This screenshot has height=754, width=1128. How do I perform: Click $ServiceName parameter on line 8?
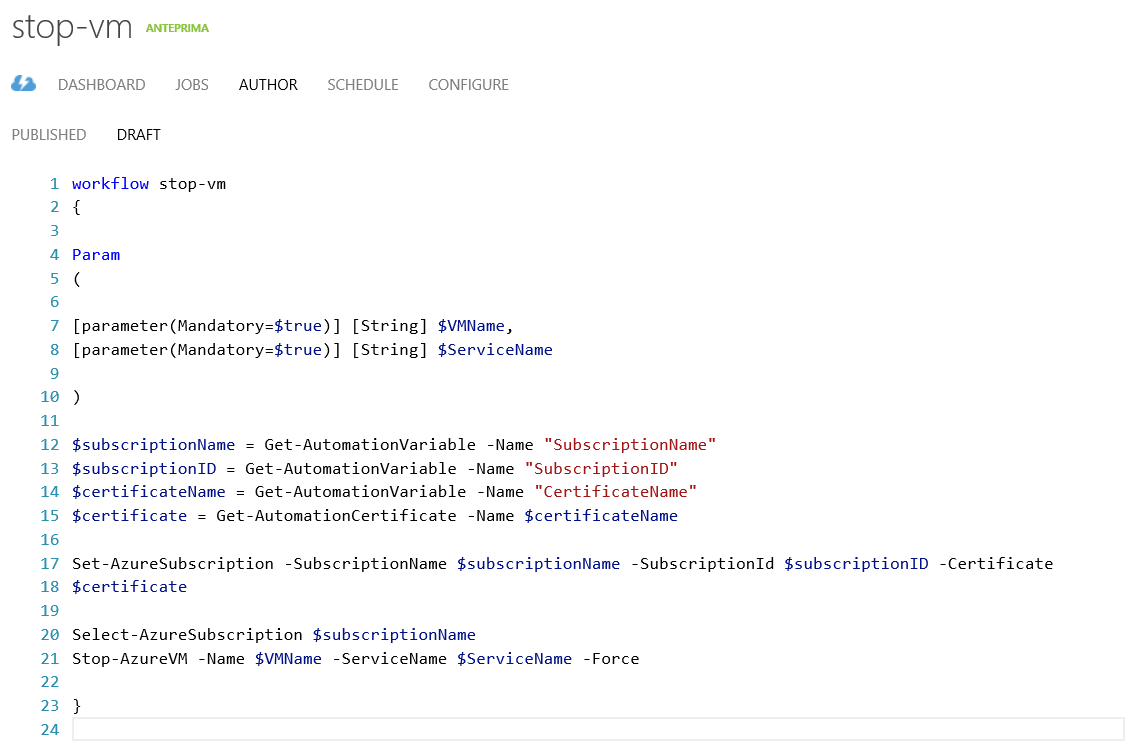point(495,350)
